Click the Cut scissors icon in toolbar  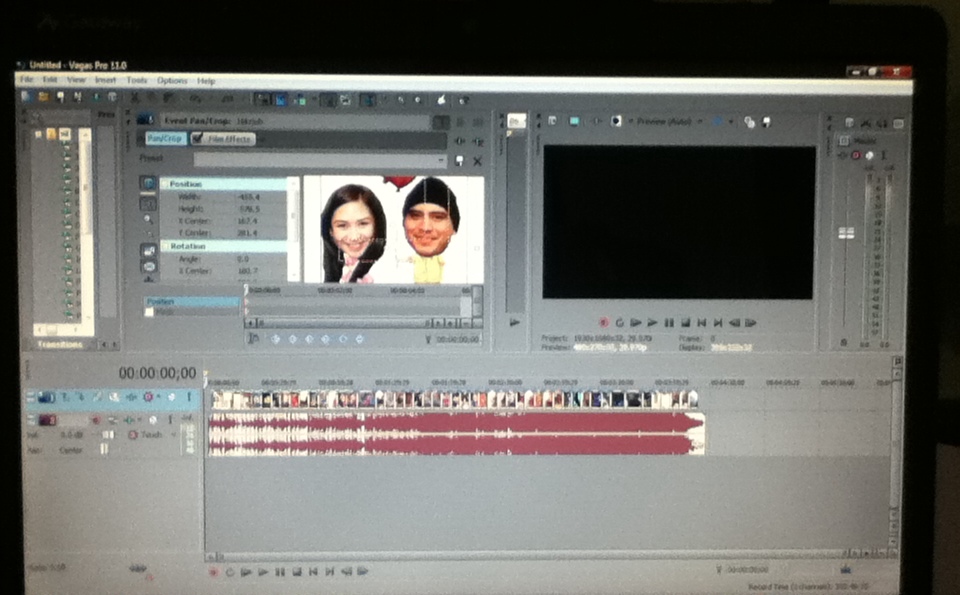point(135,97)
